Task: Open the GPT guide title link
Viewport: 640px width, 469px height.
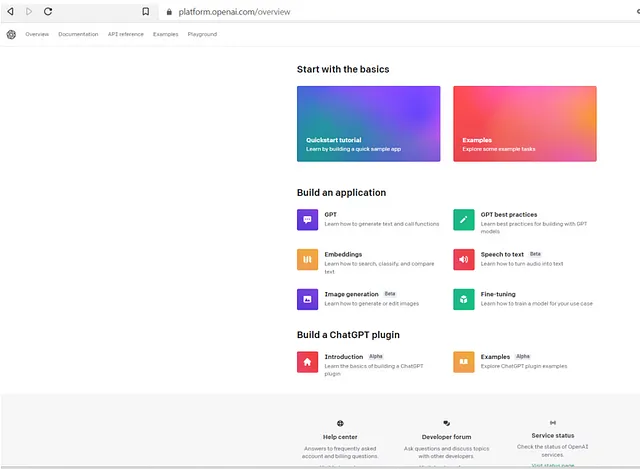Action: 331,214
